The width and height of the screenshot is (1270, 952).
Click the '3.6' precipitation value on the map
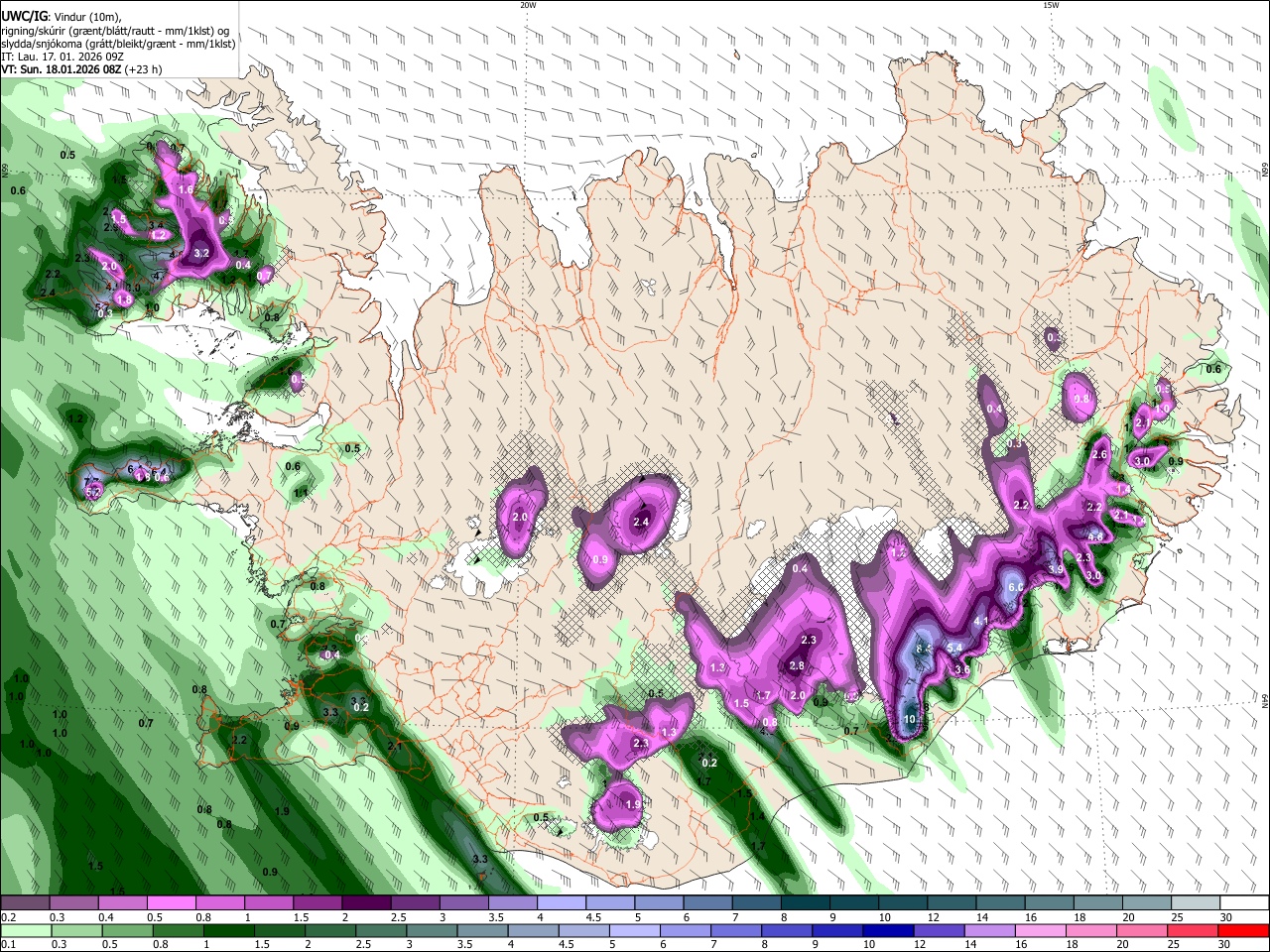coord(961,670)
